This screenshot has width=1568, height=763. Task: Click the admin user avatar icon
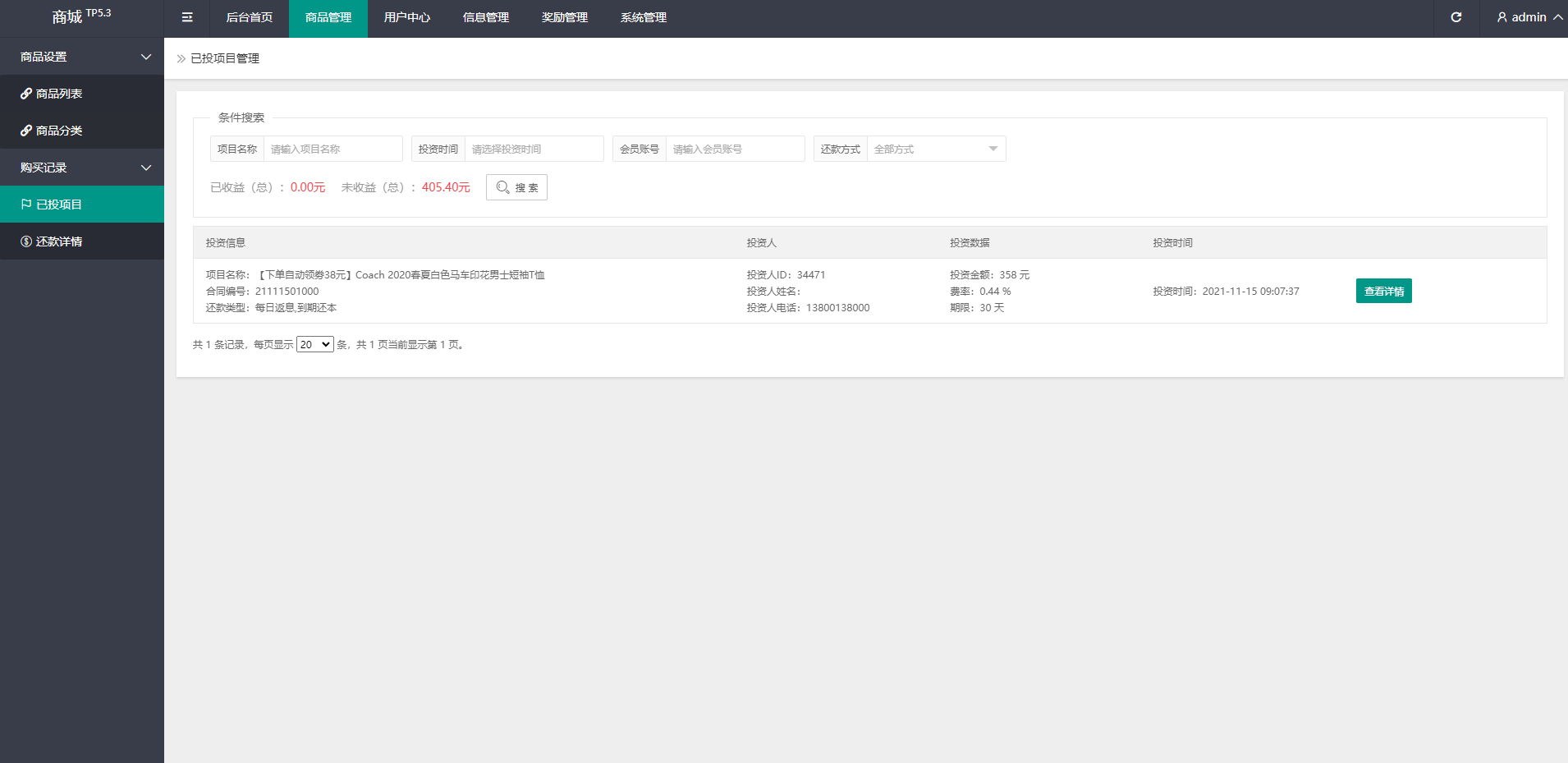[x=1502, y=17]
